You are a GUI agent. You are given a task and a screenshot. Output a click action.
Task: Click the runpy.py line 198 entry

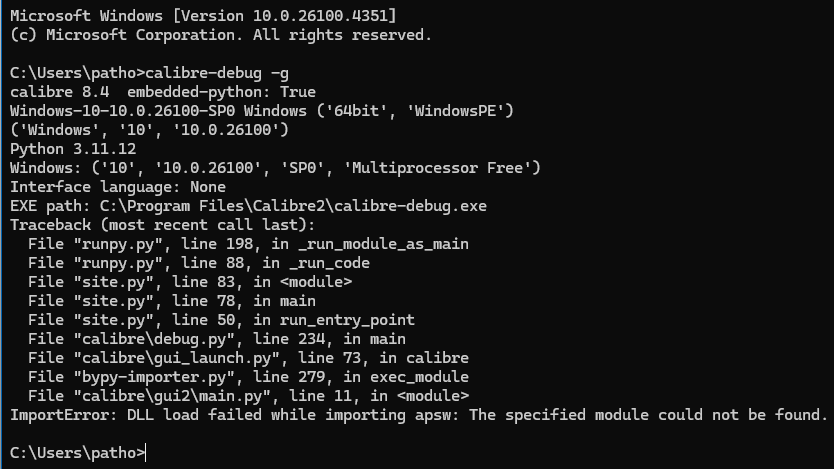click(248, 243)
